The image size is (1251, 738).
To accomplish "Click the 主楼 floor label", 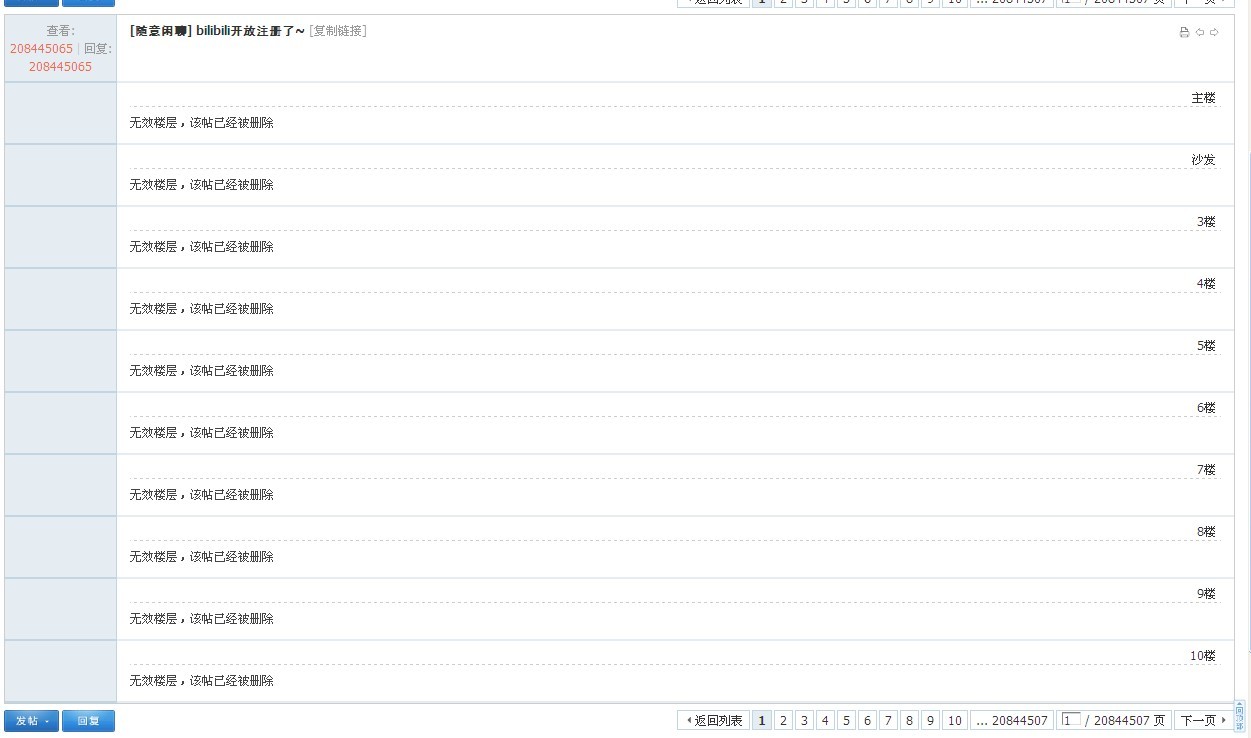I will click(x=1203, y=98).
